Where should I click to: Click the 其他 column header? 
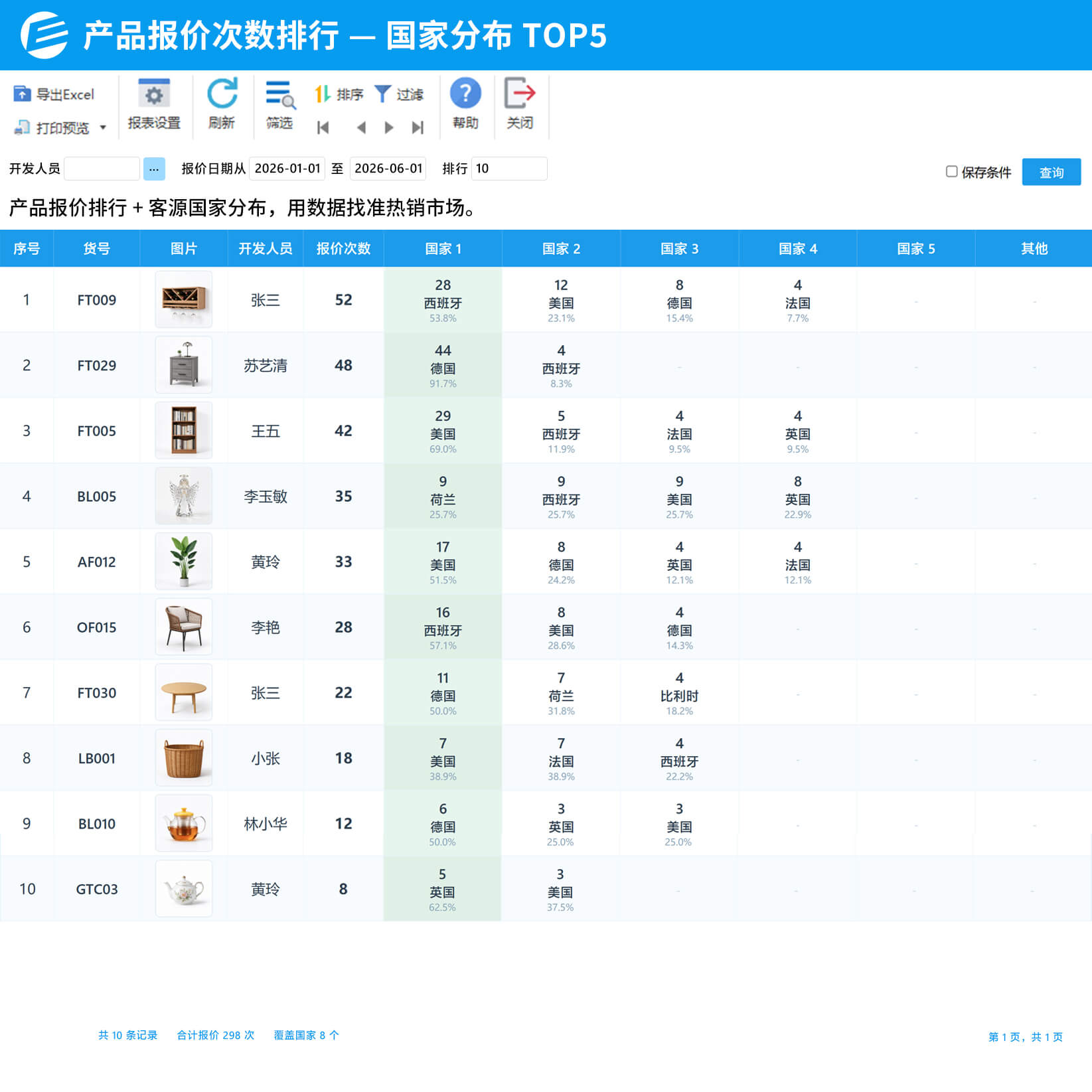point(1034,249)
